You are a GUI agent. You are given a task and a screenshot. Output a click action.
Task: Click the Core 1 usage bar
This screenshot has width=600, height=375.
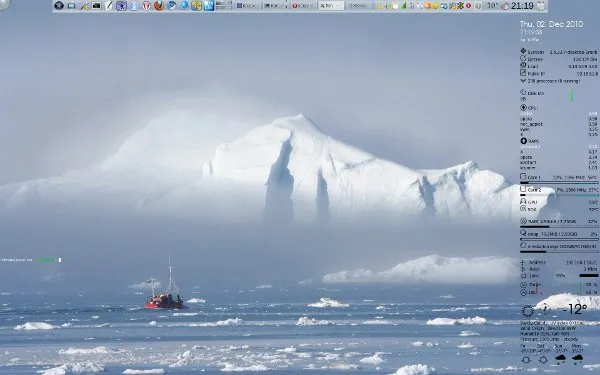pyautogui.click(x=559, y=183)
